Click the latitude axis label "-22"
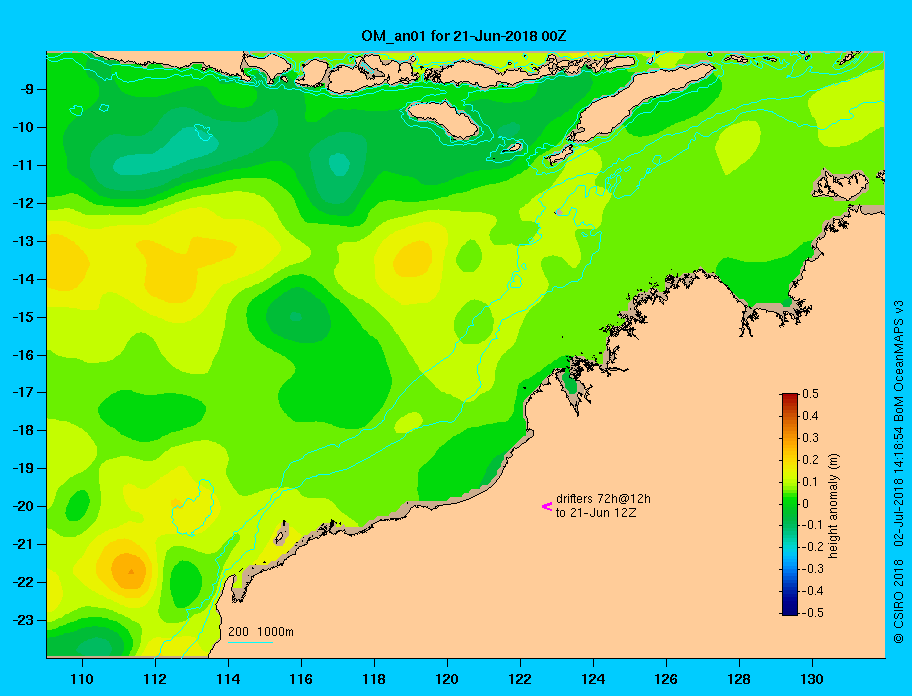This screenshot has width=912, height=696. (23, 582)
